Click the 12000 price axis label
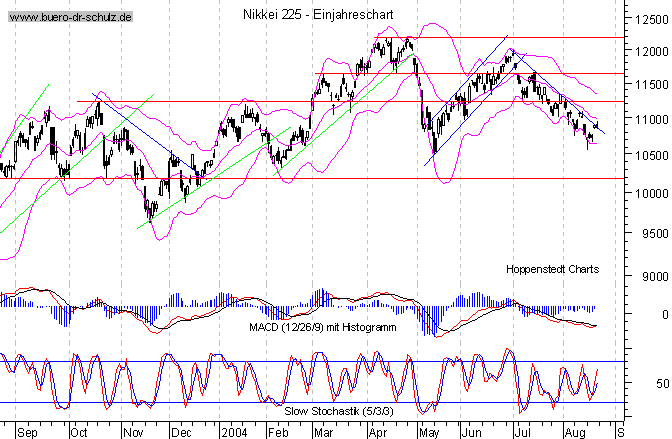Screen dimensions: 672x439 (649, 52)
